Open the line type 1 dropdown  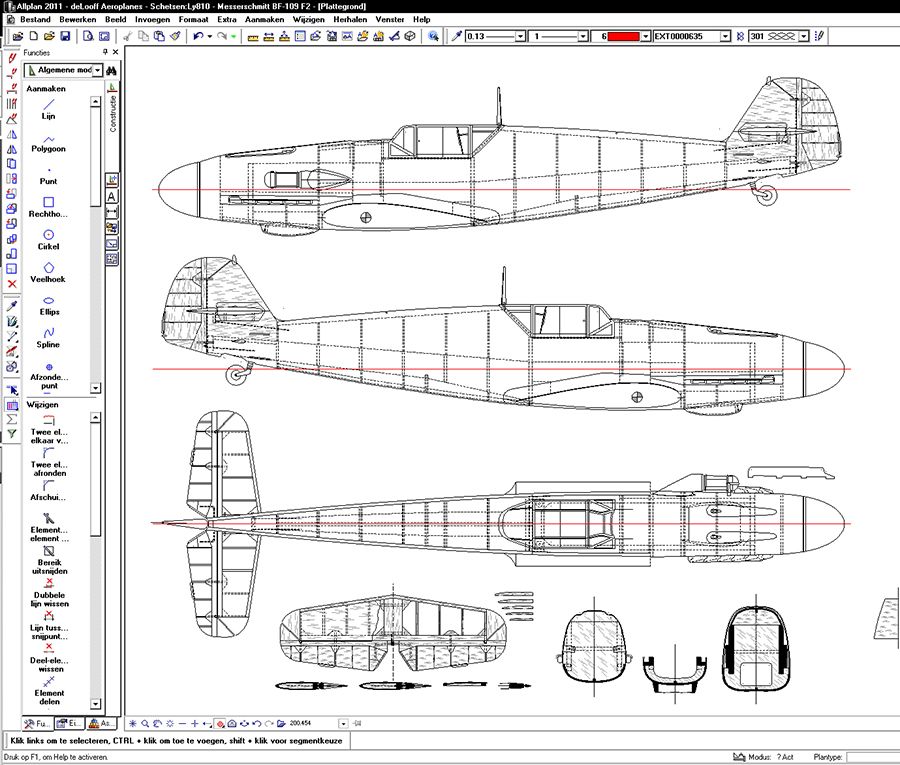coord(583,36)
